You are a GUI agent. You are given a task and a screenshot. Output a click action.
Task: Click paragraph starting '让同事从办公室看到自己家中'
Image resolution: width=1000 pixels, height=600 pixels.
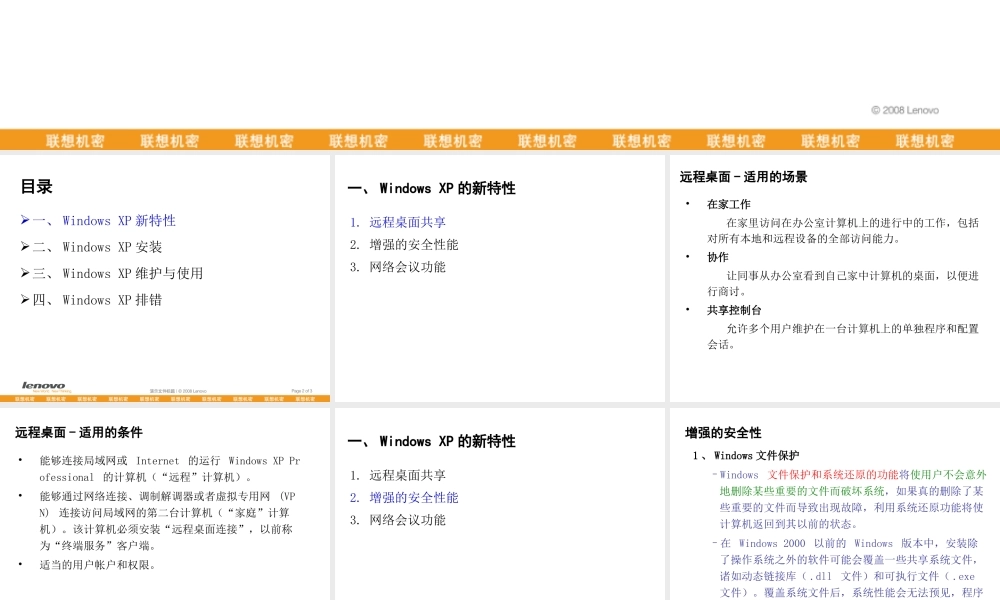842,284
